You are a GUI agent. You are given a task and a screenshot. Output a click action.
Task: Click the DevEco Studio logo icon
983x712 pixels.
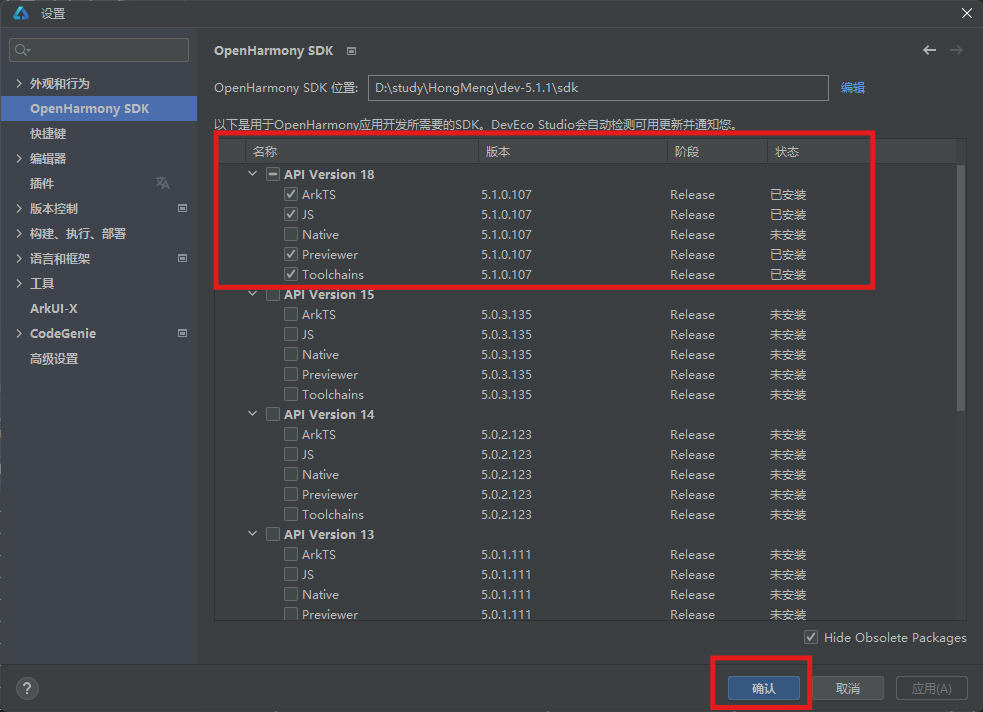coord(21,13)
